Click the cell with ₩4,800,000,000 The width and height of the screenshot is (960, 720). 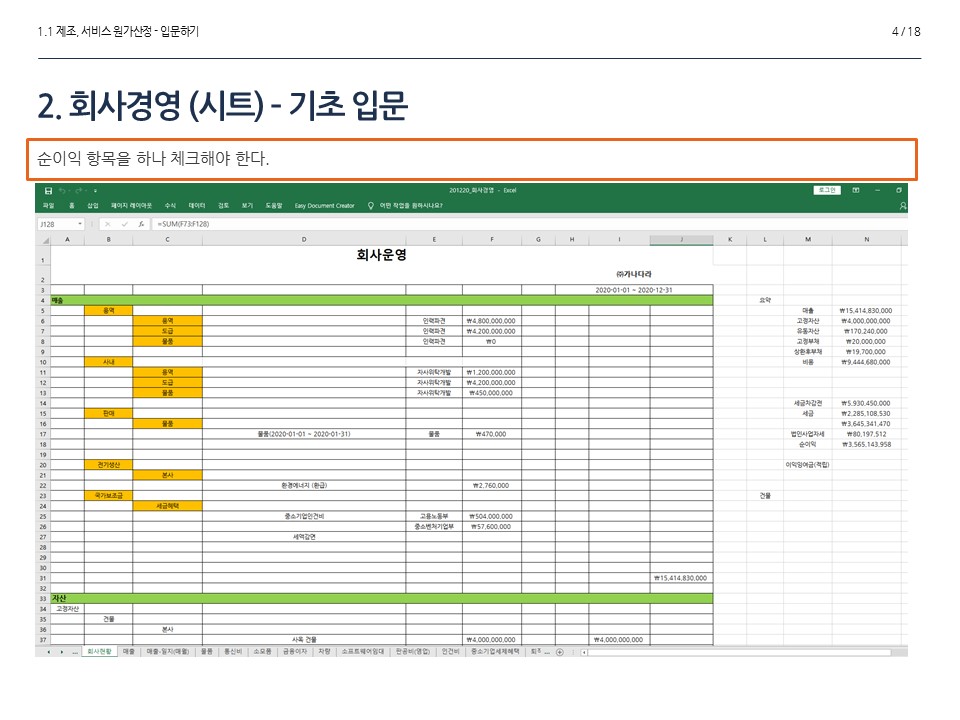tap(492, 321)
